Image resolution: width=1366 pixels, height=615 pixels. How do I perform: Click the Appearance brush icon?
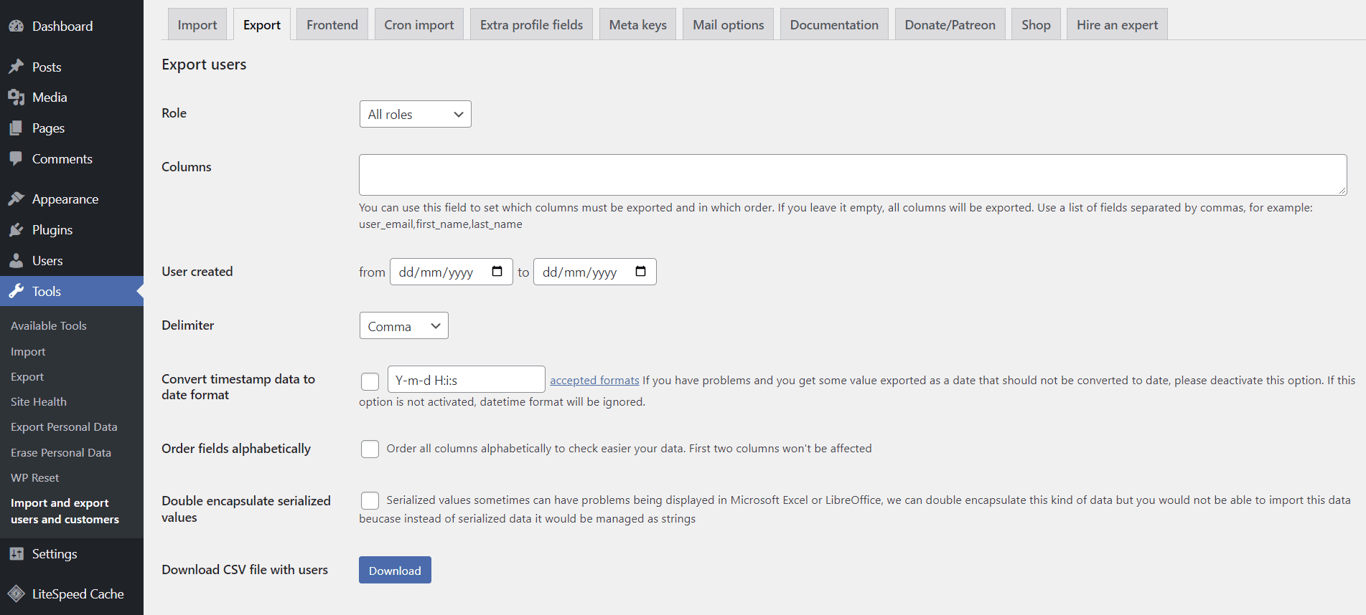click(17, 198)
